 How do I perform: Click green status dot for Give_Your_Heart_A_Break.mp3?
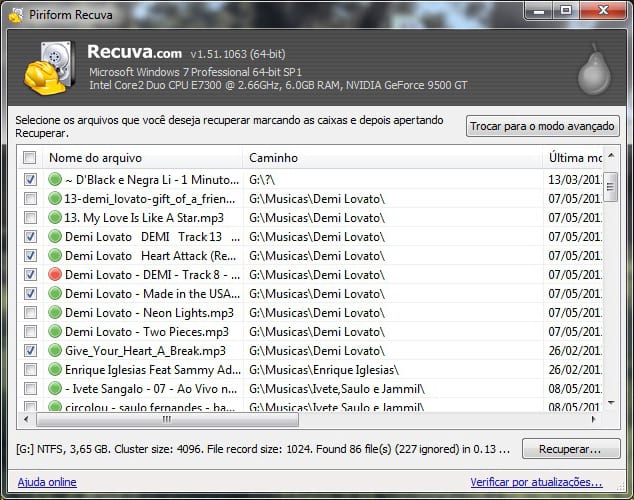click(x=55, y=350)
